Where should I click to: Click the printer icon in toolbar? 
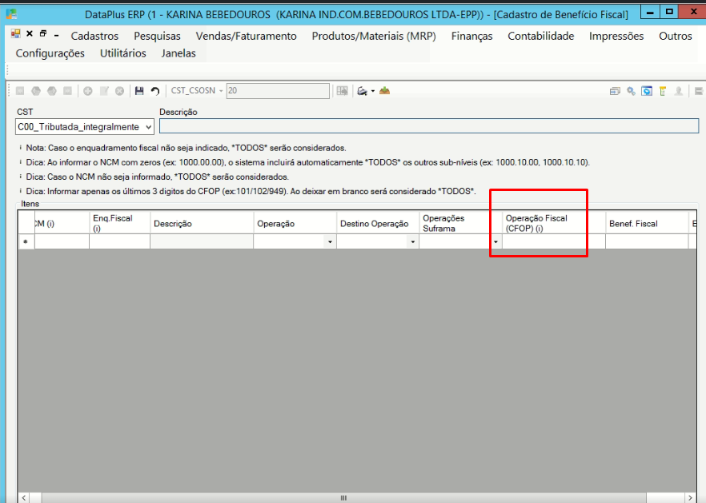[362, 91]
